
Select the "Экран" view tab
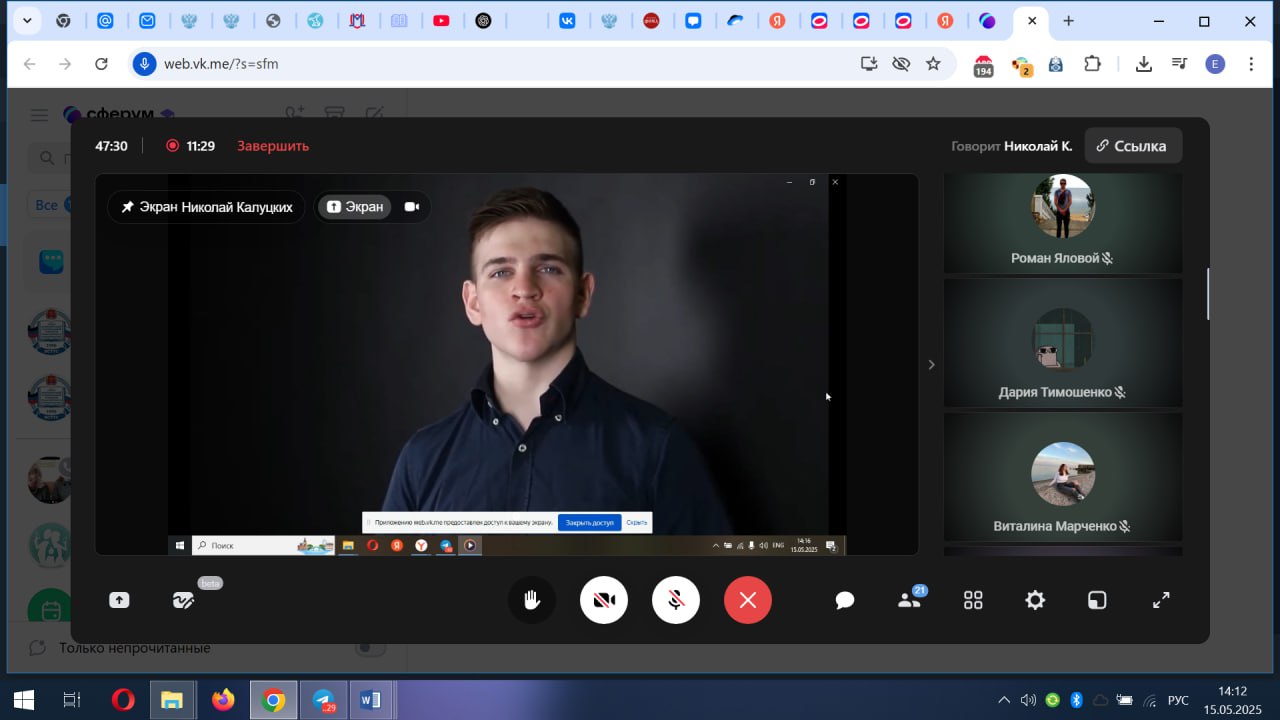(x=355, y=207)
